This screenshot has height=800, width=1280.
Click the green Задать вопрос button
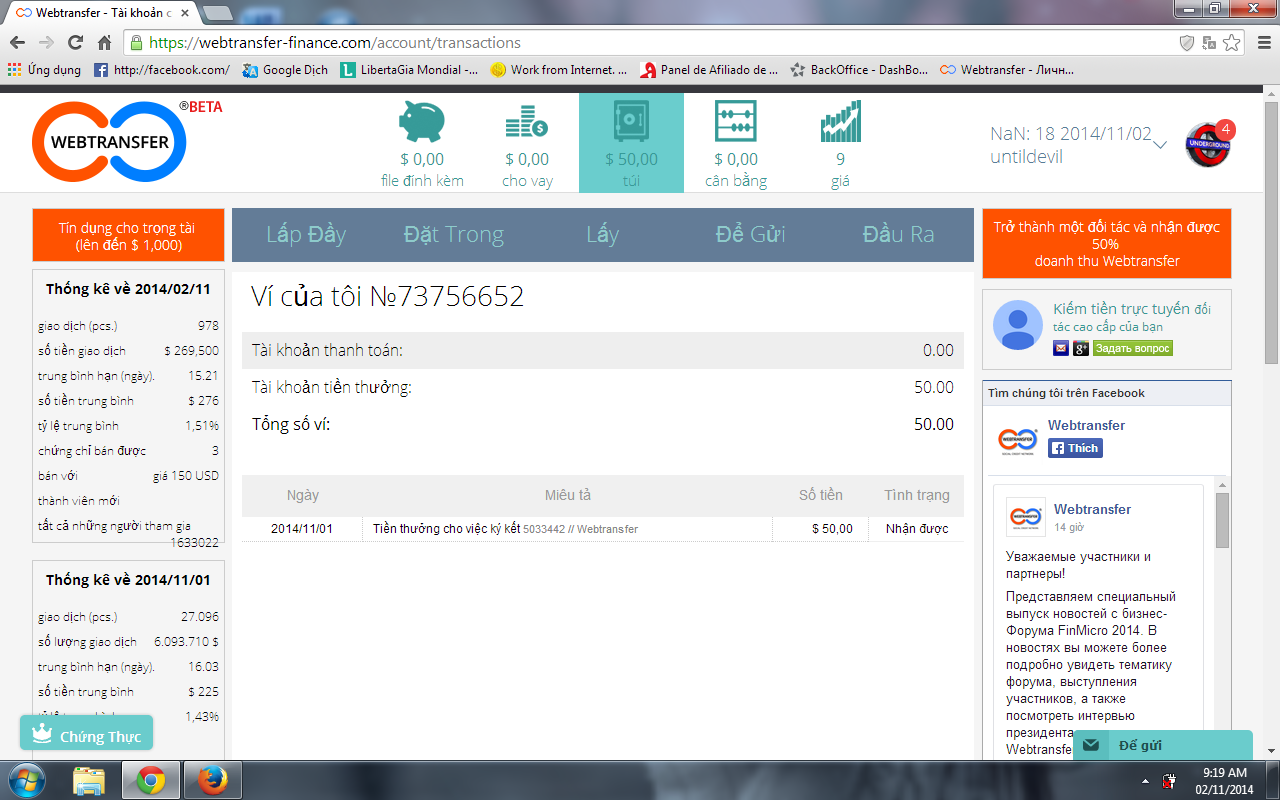pos(1132,348)
